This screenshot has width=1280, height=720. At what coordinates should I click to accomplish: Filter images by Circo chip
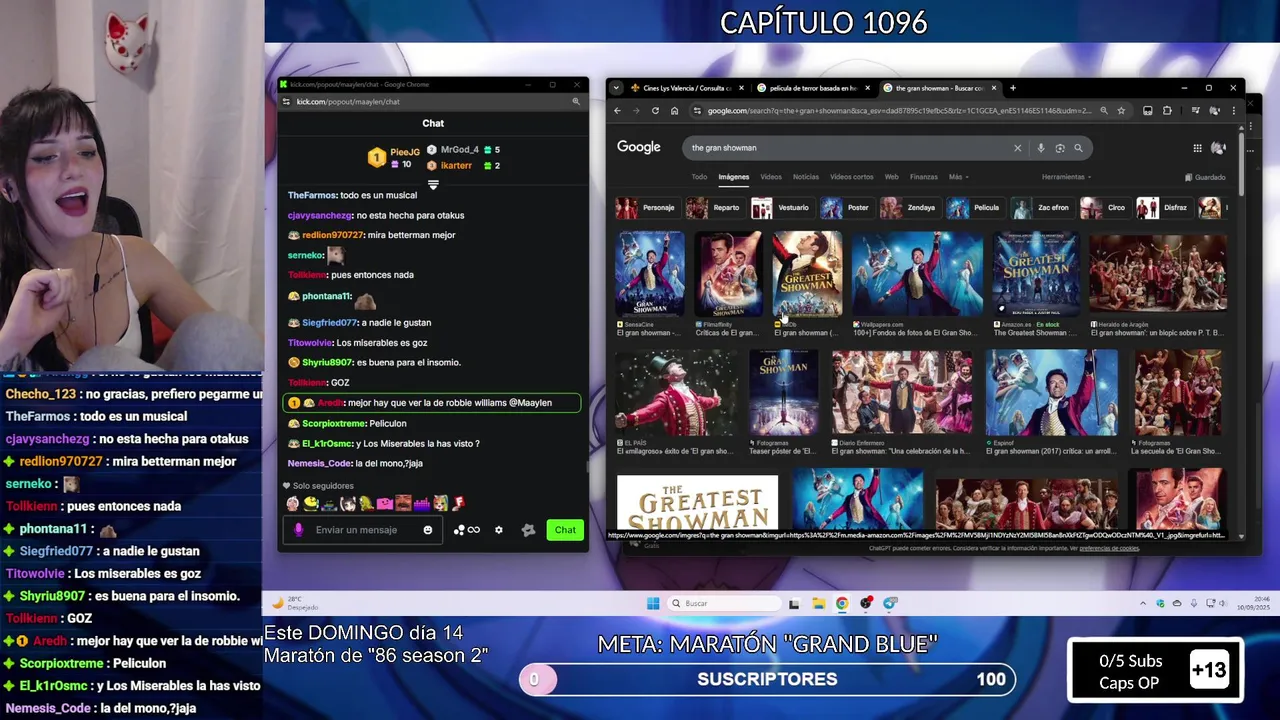[x=1105, y=208]
